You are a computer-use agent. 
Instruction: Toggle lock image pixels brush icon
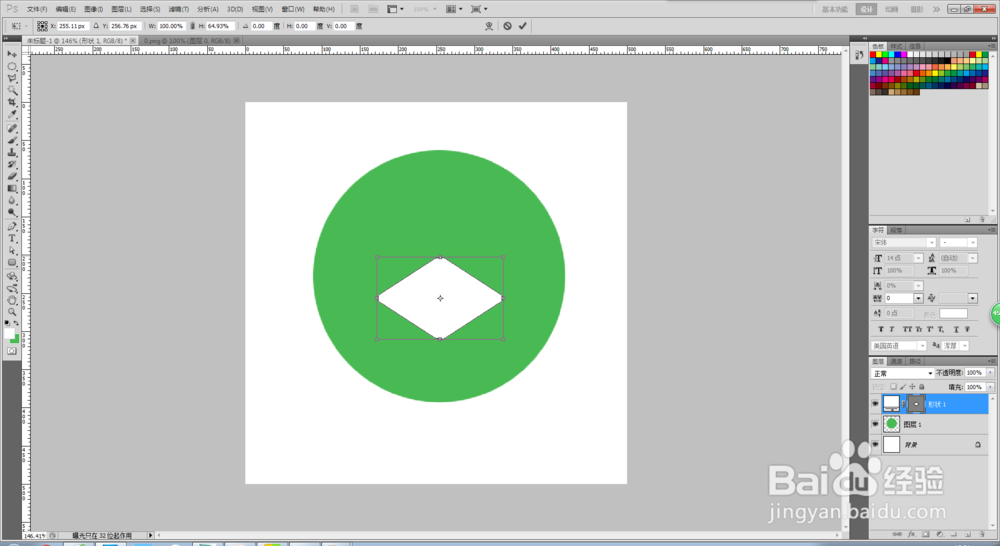(903, 387)
